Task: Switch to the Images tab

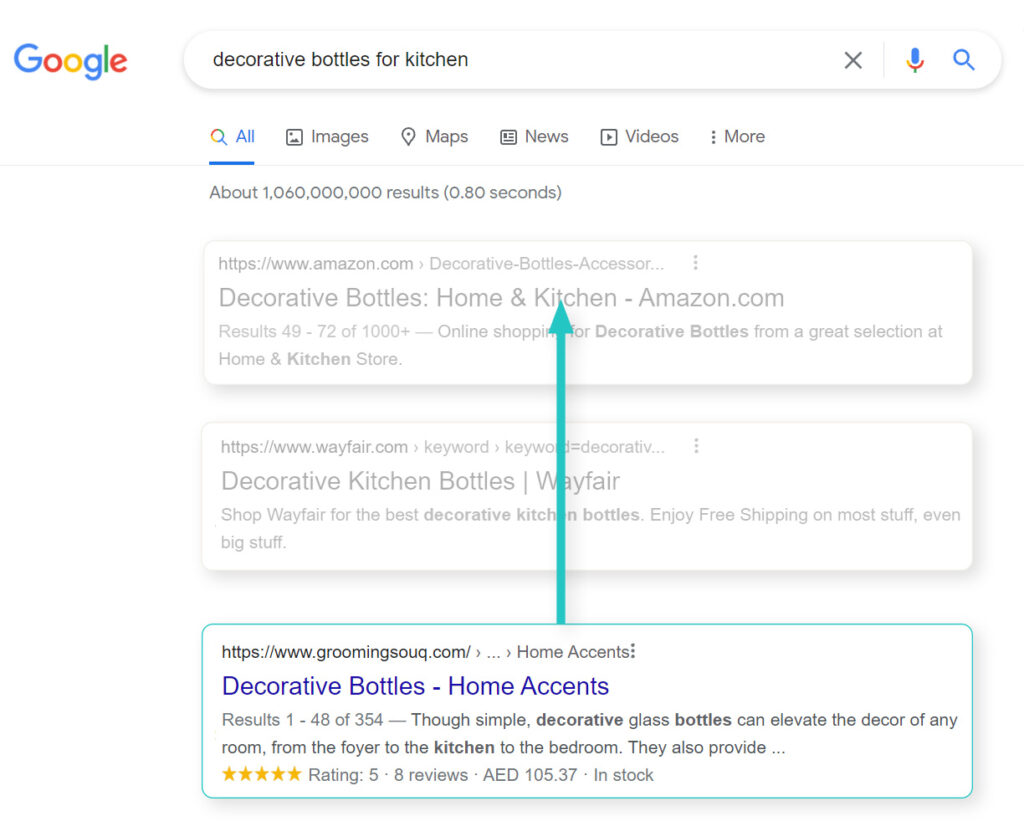Action: point(327,137)
